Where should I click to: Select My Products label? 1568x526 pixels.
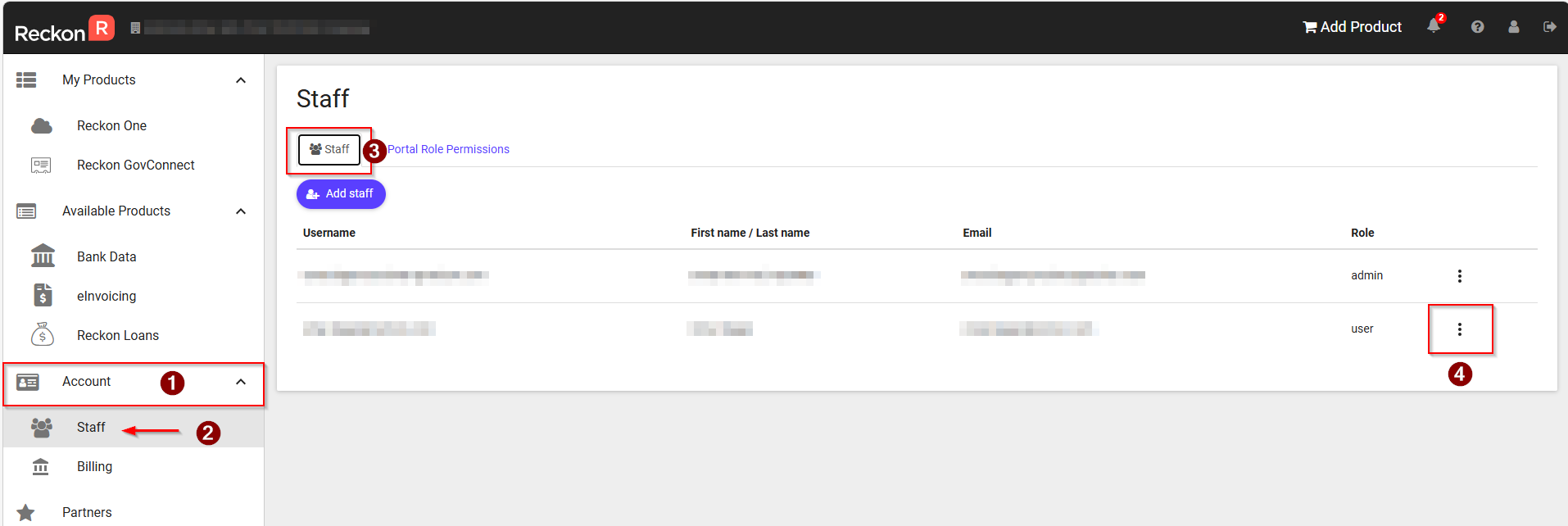point(99,79)
